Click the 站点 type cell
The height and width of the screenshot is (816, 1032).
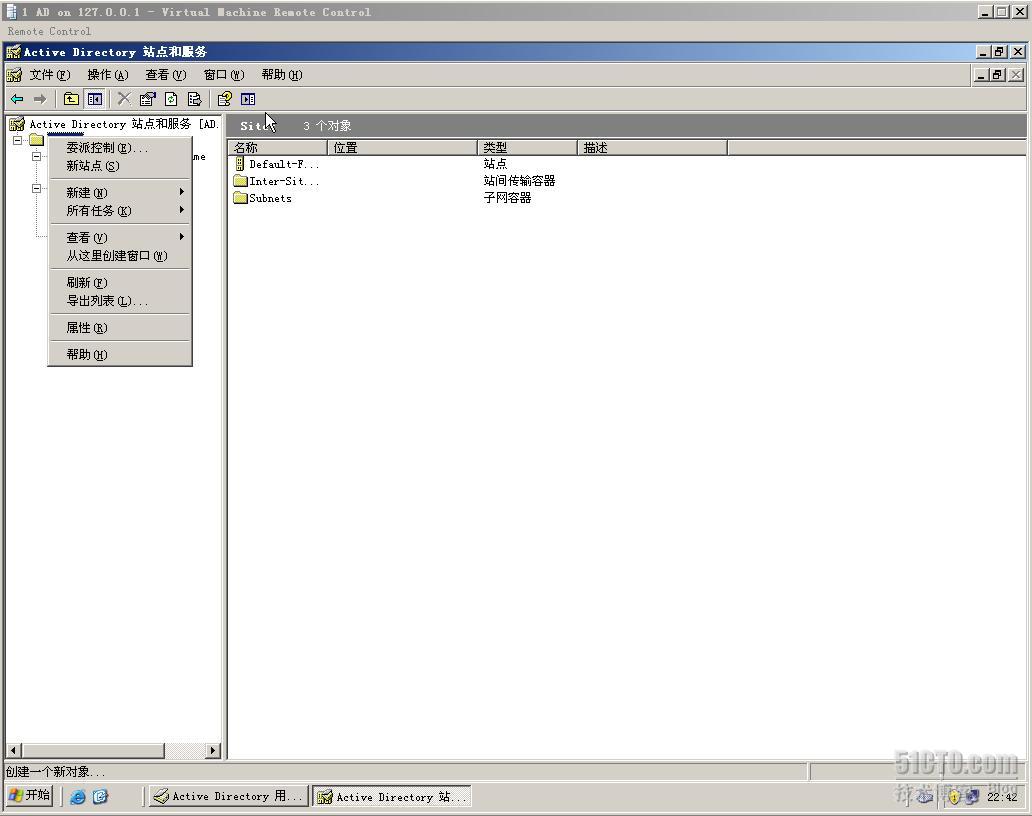click(x=496, y=163)
